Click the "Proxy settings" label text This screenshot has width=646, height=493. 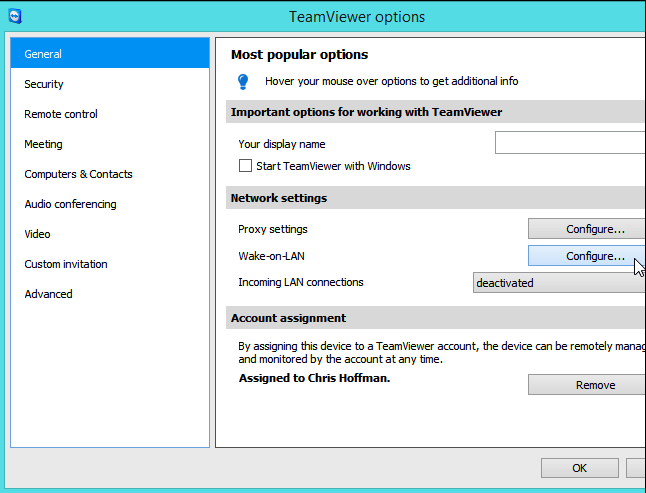point(273,229)
